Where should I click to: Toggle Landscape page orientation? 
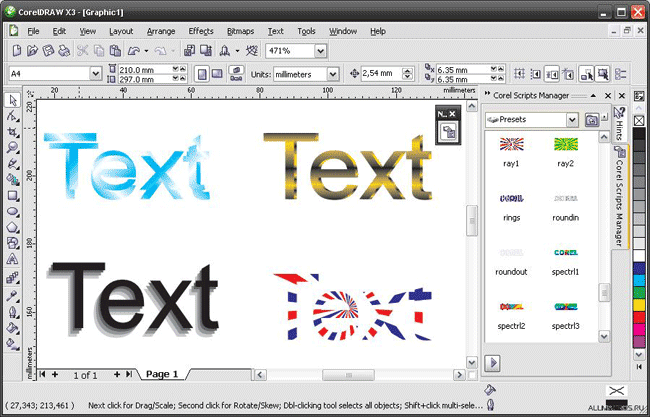pyautogui.click(x=217, y=74)
